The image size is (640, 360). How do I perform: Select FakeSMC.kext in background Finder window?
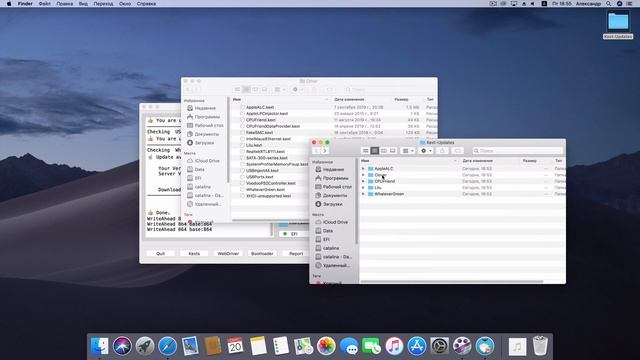click(259, 133)
